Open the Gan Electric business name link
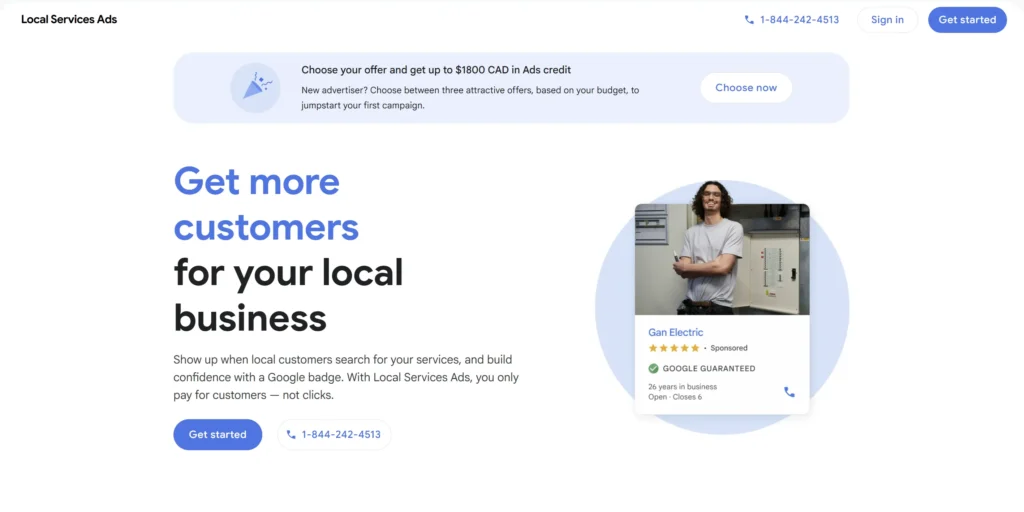The width and height of the screenshot is (1024, 512). click(x=676, y=332)
